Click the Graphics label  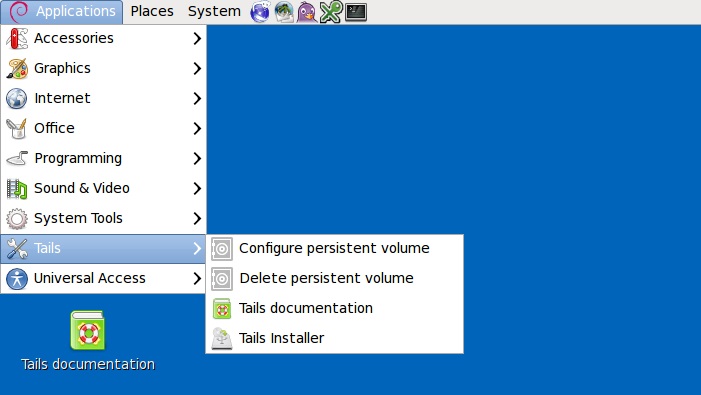[x=62, y=68]
